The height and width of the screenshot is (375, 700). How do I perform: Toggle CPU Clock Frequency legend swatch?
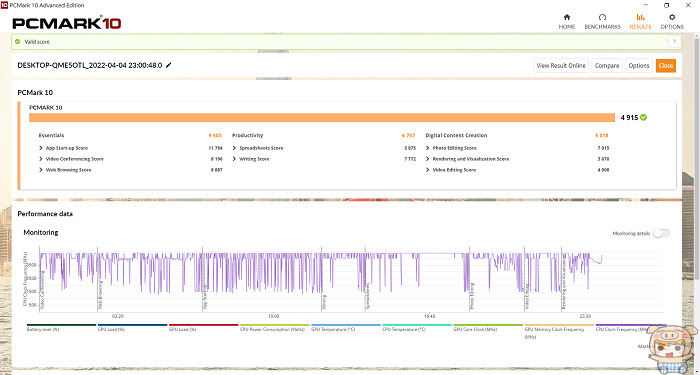coord(631,325)
